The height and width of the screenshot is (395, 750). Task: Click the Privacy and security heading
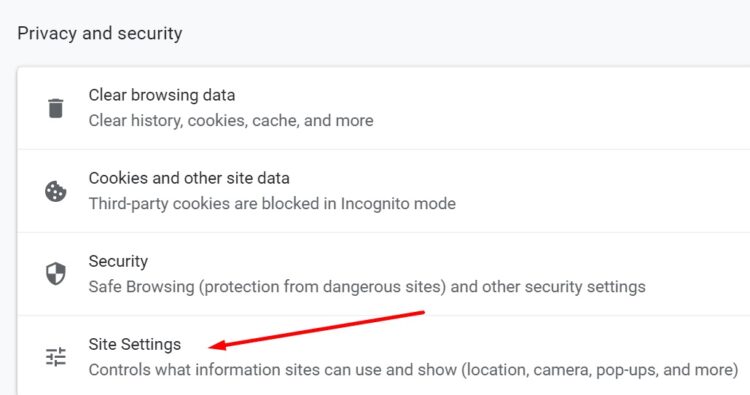coord(100,33)
